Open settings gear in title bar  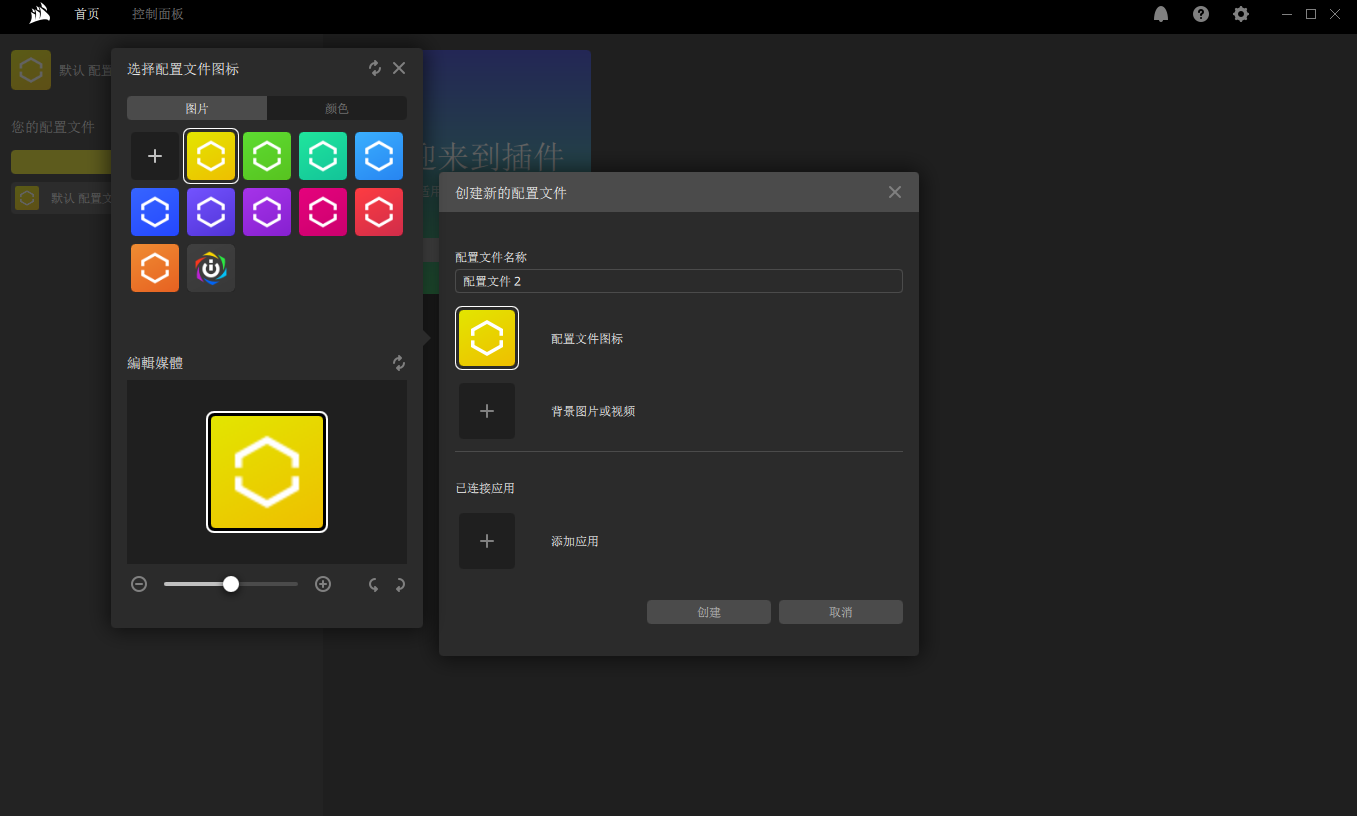[1241, 14]
